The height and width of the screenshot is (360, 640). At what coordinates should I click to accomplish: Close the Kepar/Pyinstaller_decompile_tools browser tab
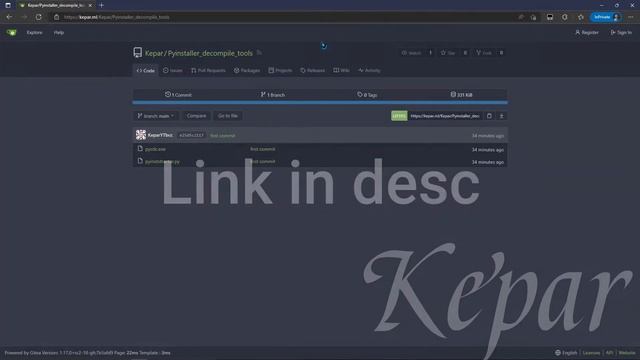[90, 5]
